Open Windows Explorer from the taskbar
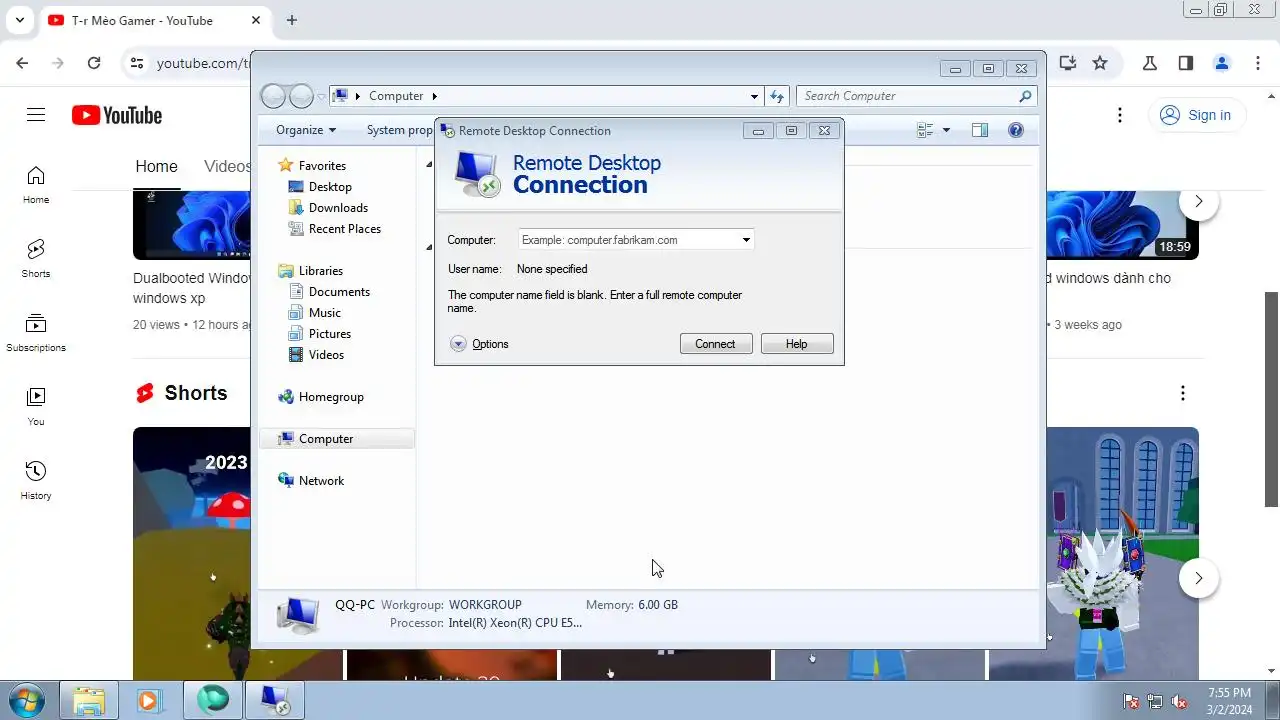Viewport: 1280px width, 720px height. (x=89, y=700)
